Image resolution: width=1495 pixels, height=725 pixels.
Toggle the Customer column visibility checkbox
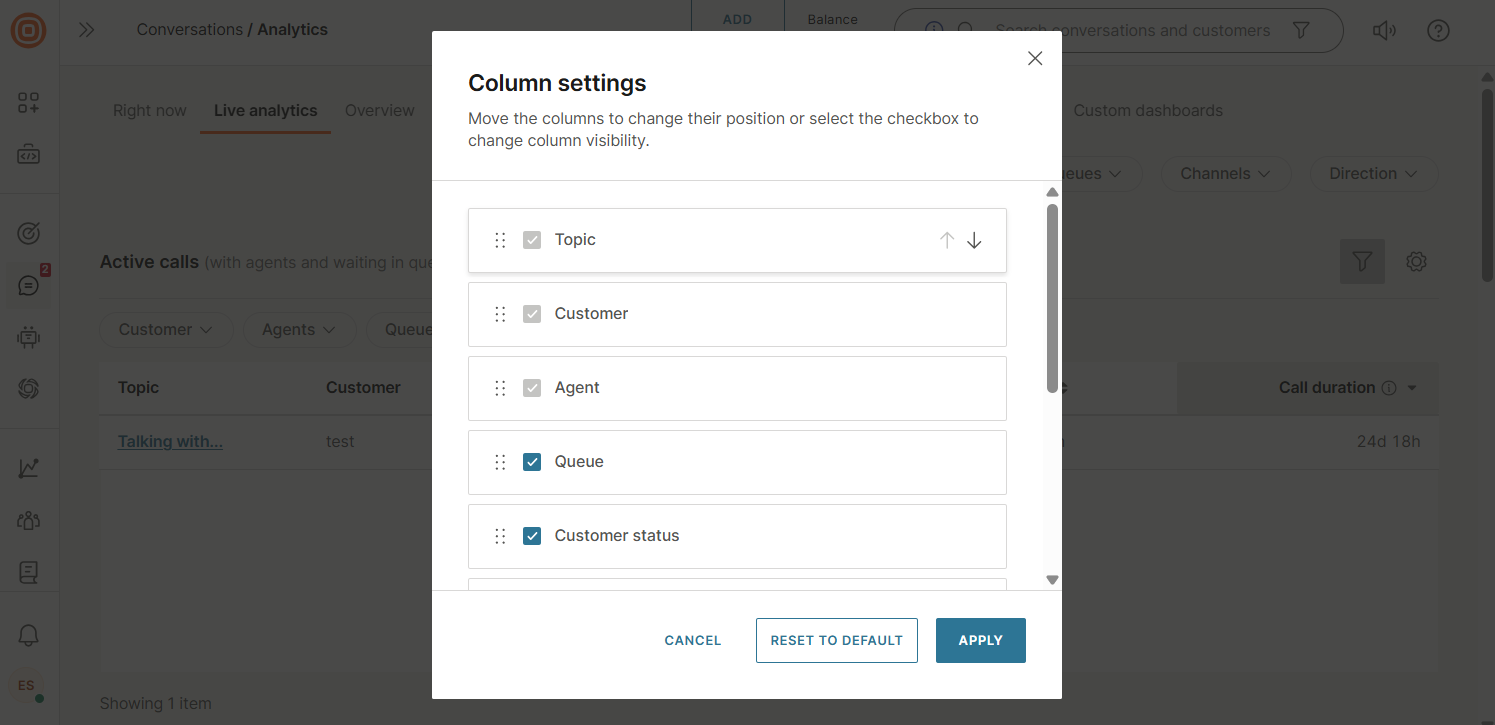[532, 313]
